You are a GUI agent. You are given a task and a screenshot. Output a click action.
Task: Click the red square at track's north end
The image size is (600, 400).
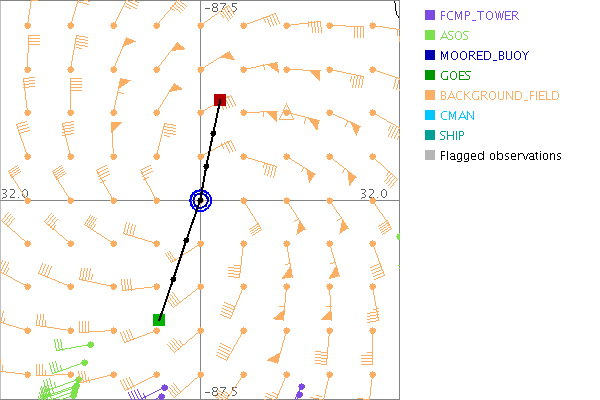point(220,100)
